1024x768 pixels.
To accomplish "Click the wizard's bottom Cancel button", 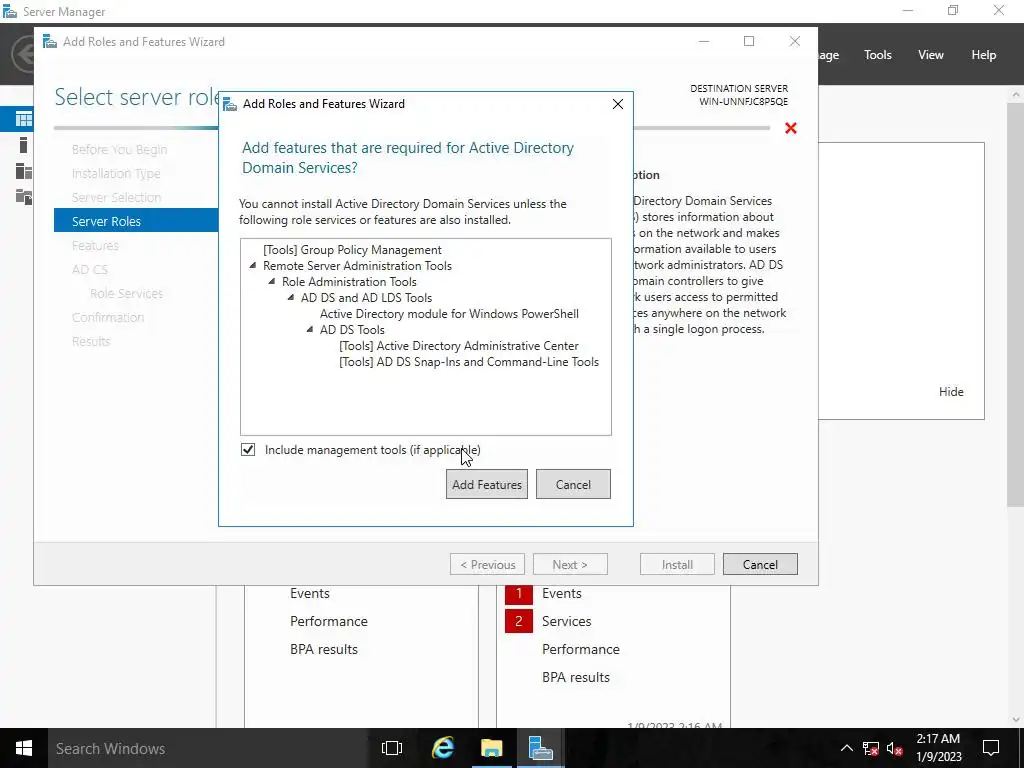I will point(760,564).
